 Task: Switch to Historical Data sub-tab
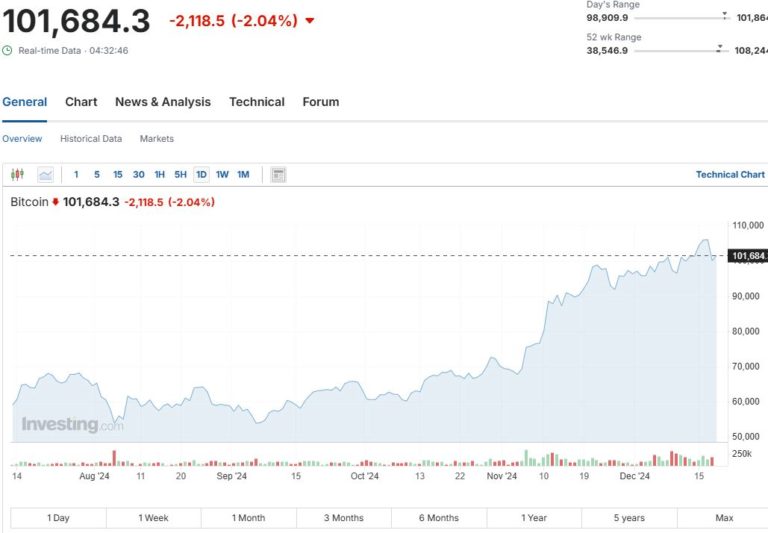[91, 139]
